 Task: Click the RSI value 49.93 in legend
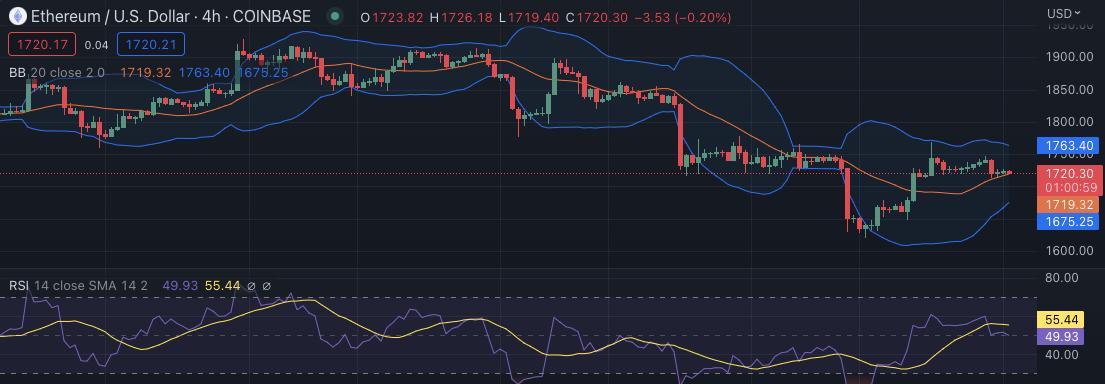tap(180, 286)
